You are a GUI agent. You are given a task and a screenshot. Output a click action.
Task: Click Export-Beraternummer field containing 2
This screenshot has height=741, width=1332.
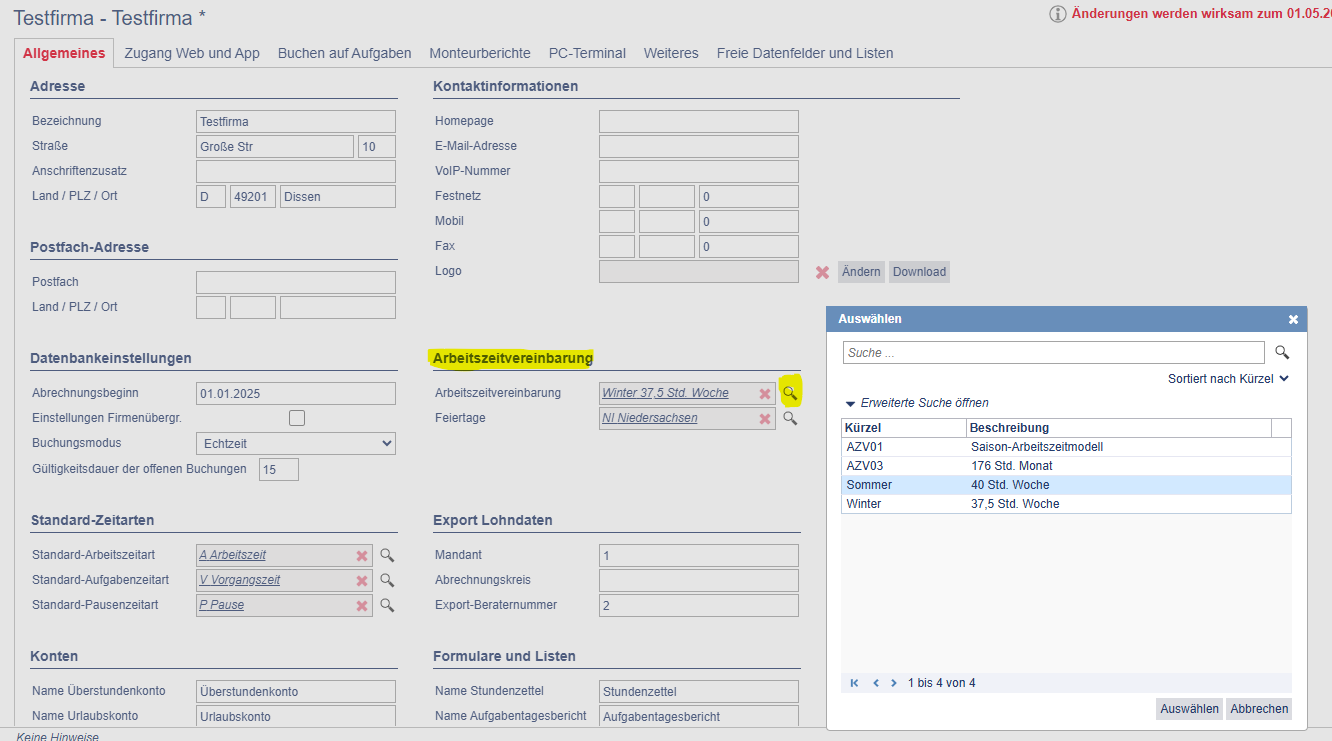click(x=699, y=606)
